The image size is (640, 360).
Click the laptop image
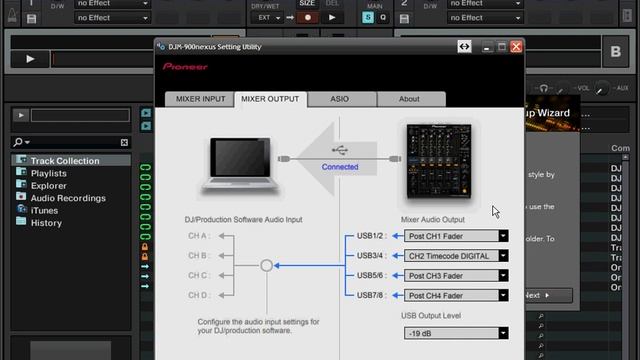[240, 165]
